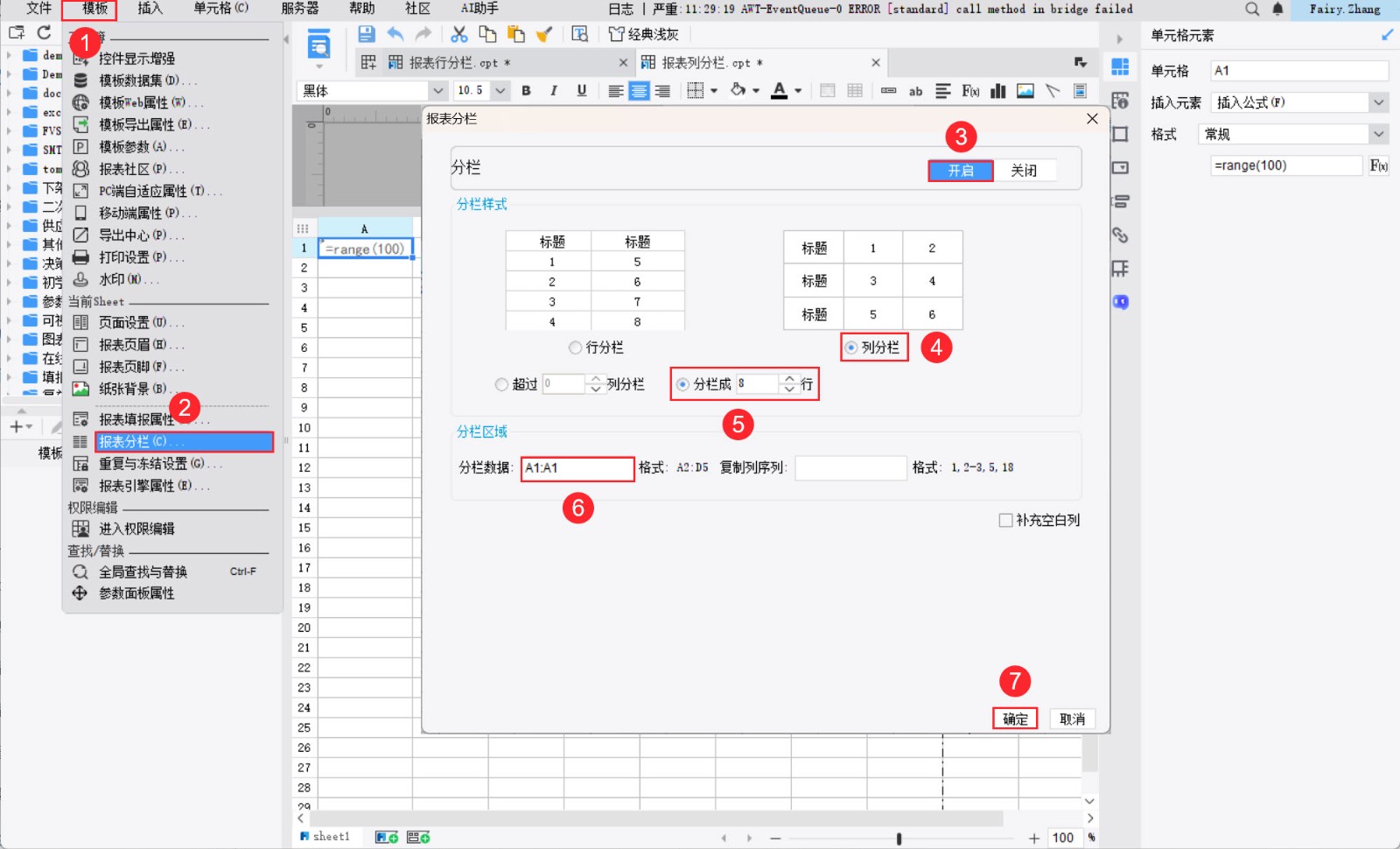Align cell text to the left

(x=616, y=91)
